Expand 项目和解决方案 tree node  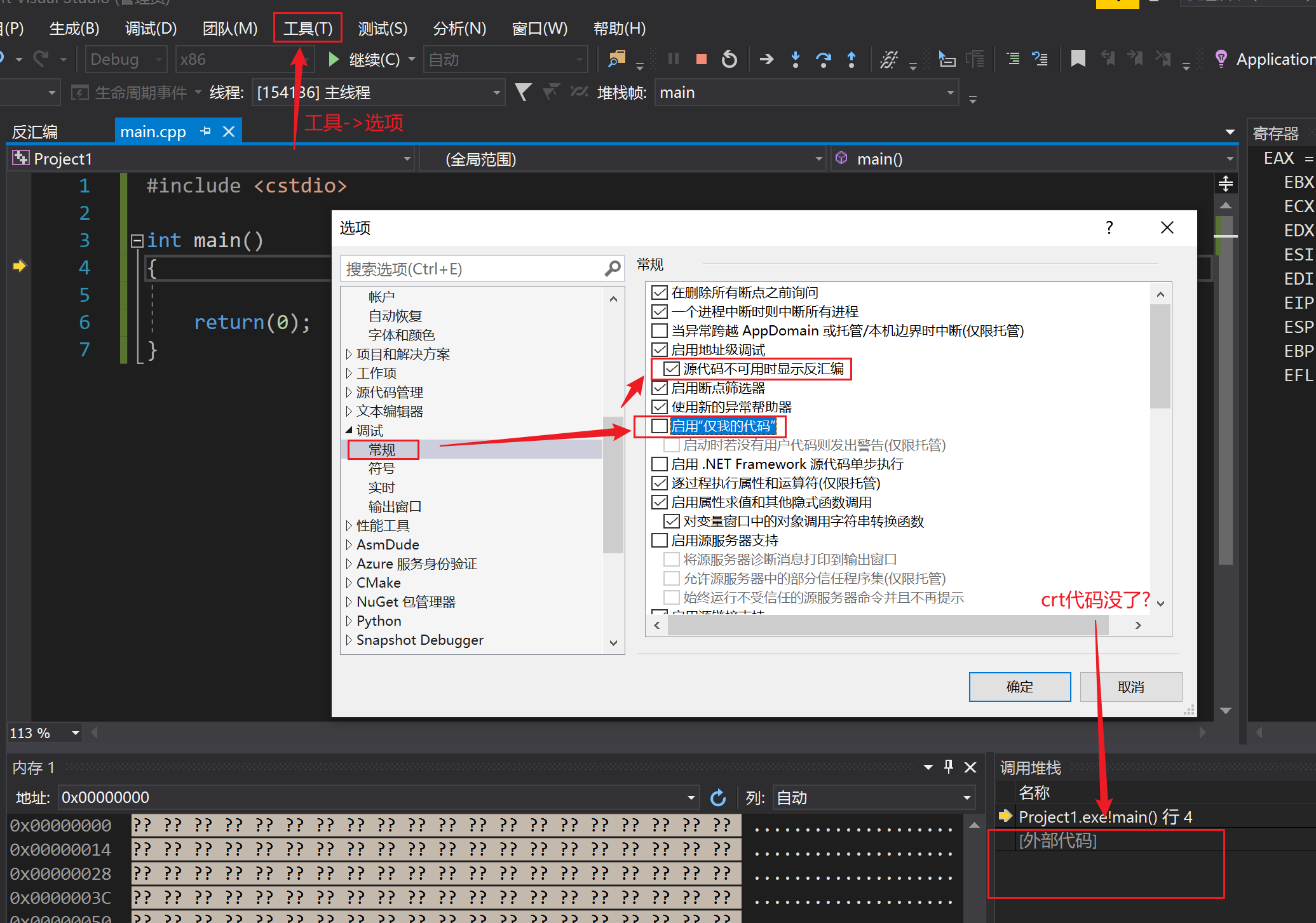click(349, 354)
